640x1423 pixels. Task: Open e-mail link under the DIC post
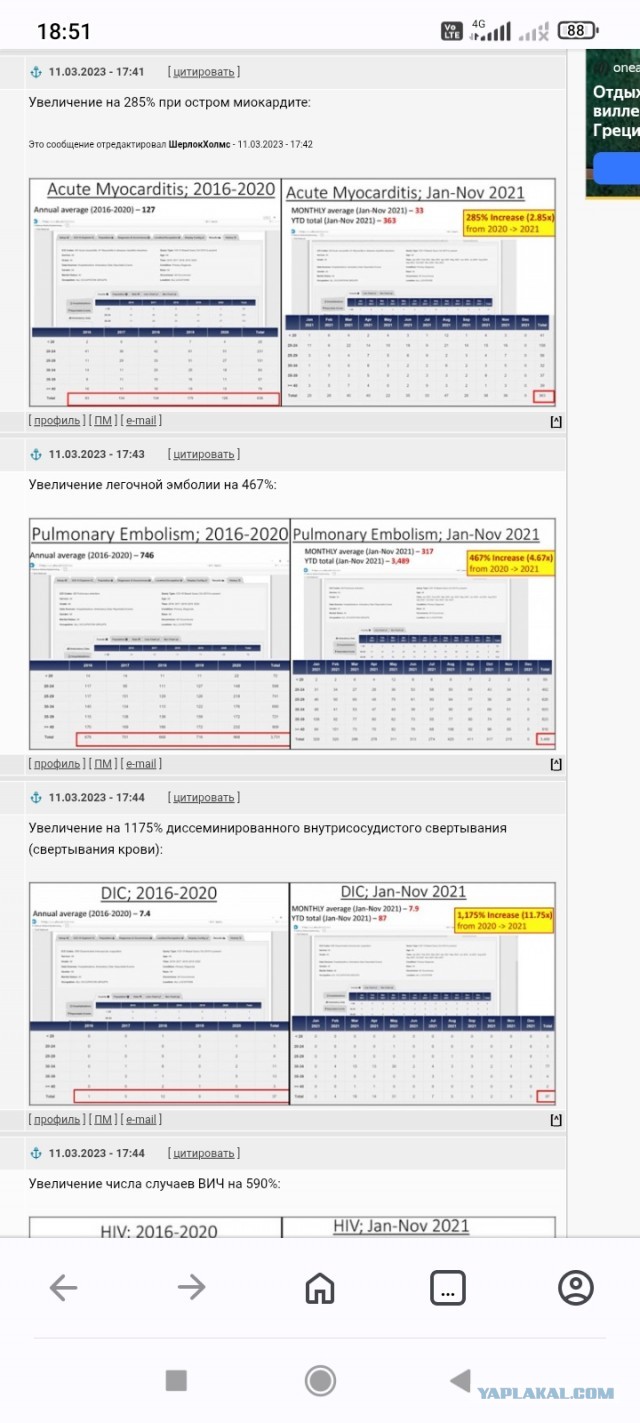point(141,1120)
